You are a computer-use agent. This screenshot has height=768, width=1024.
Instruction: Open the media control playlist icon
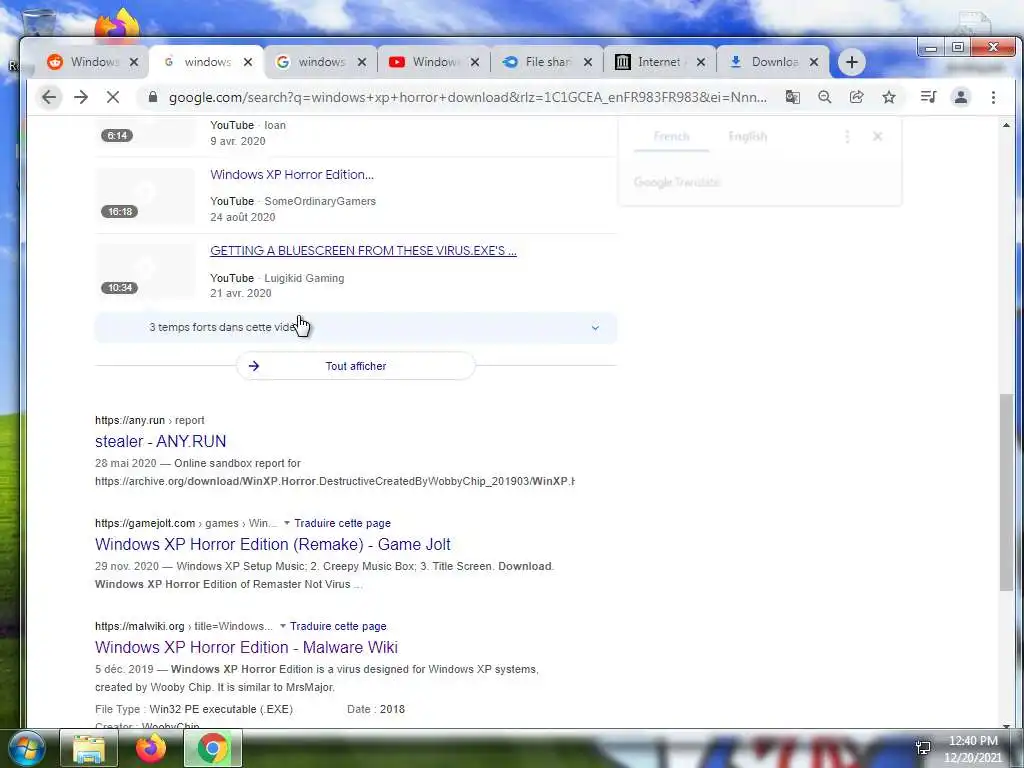[x=928, y=97]
